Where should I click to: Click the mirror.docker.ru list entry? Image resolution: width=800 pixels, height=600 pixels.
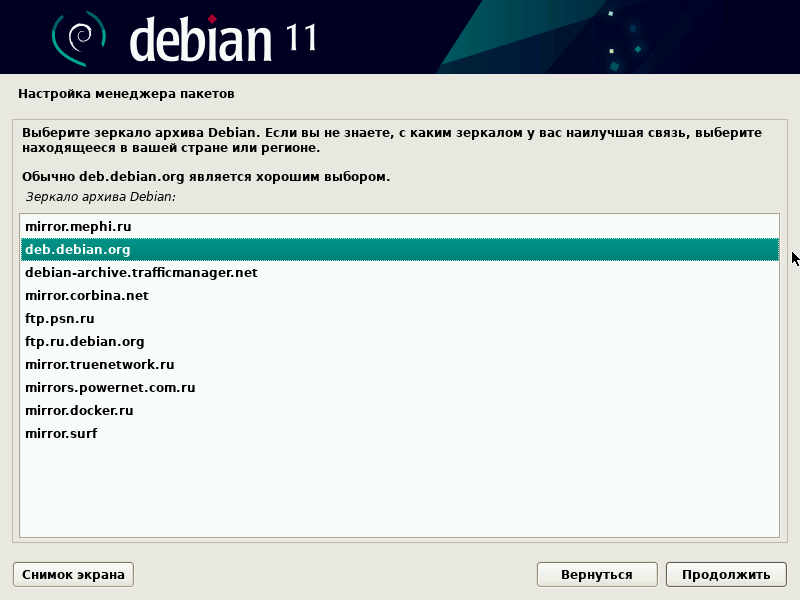click(x=80, y=410)
